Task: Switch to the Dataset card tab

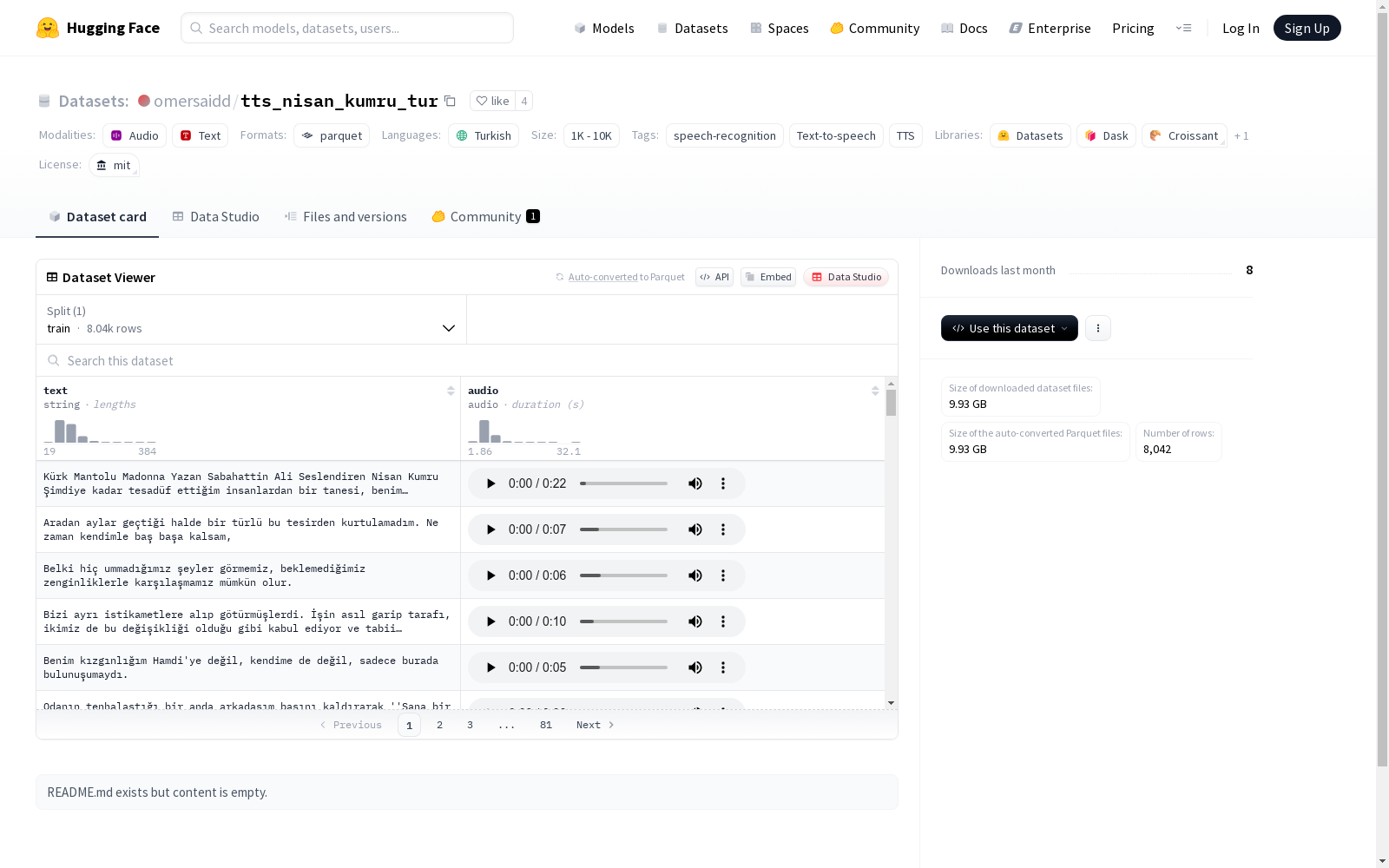Action: [x=97, y=217]
